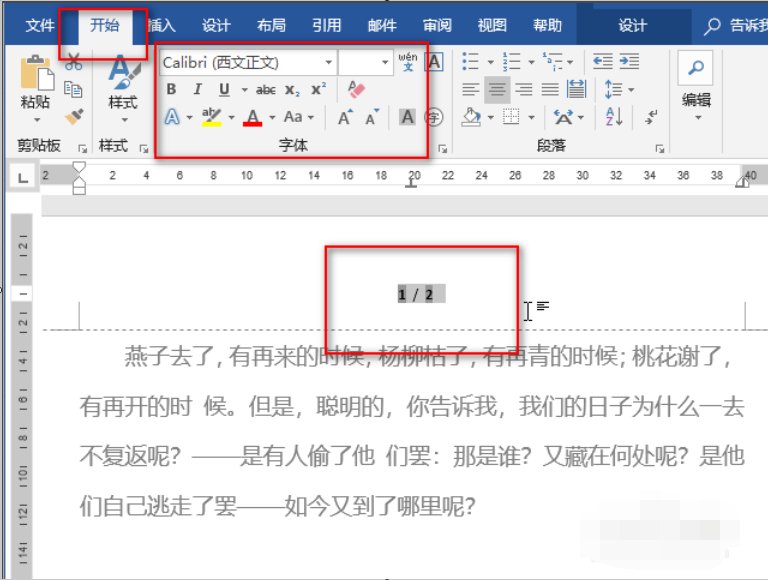The width and height of the screenshot is (768, 580).
Task: Toggle italic formatting
Action: [x=197, y=89]
